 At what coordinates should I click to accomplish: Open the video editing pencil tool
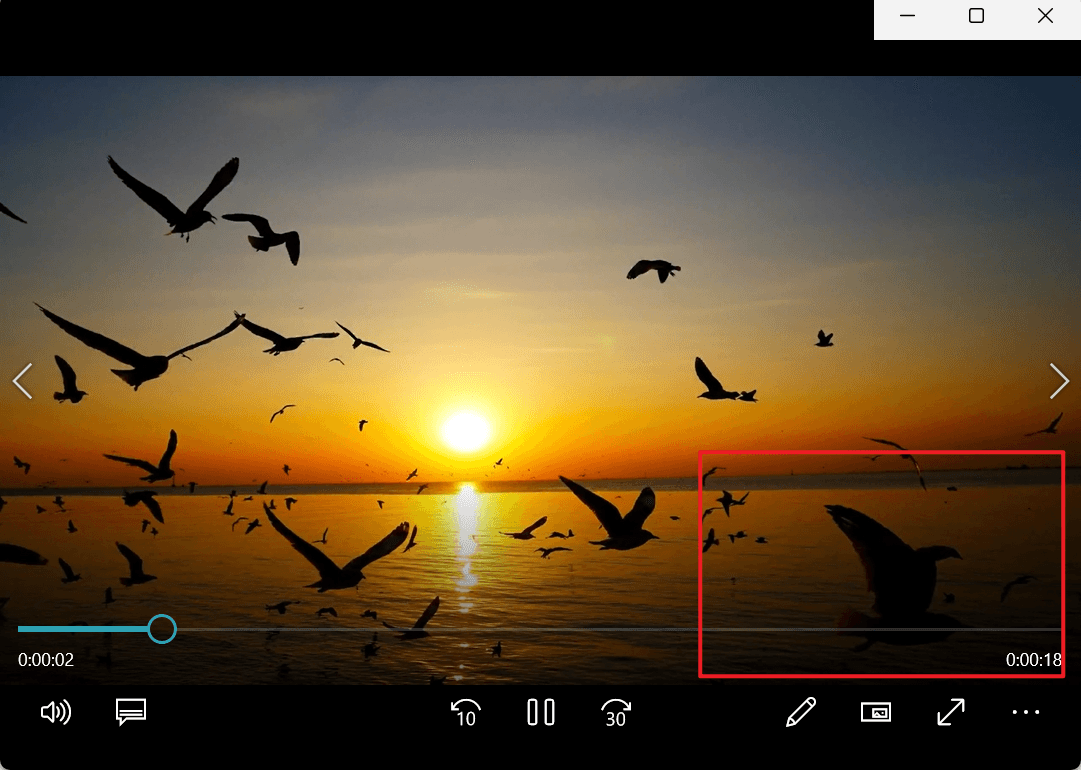[800, 712]
